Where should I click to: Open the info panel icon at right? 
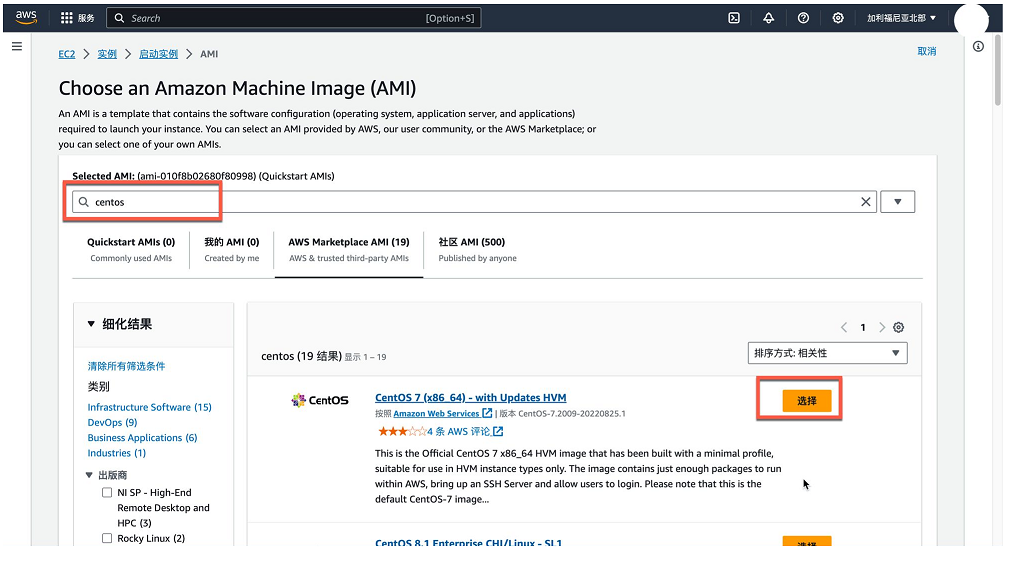click(x=978, y=47)
